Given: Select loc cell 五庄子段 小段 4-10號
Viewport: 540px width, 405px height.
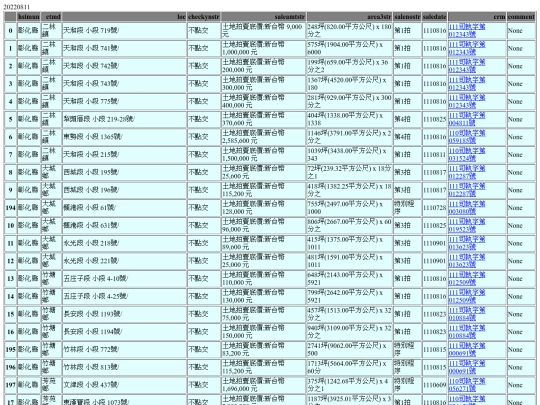Looking at the screenshot, I should (x=124, y=279).
